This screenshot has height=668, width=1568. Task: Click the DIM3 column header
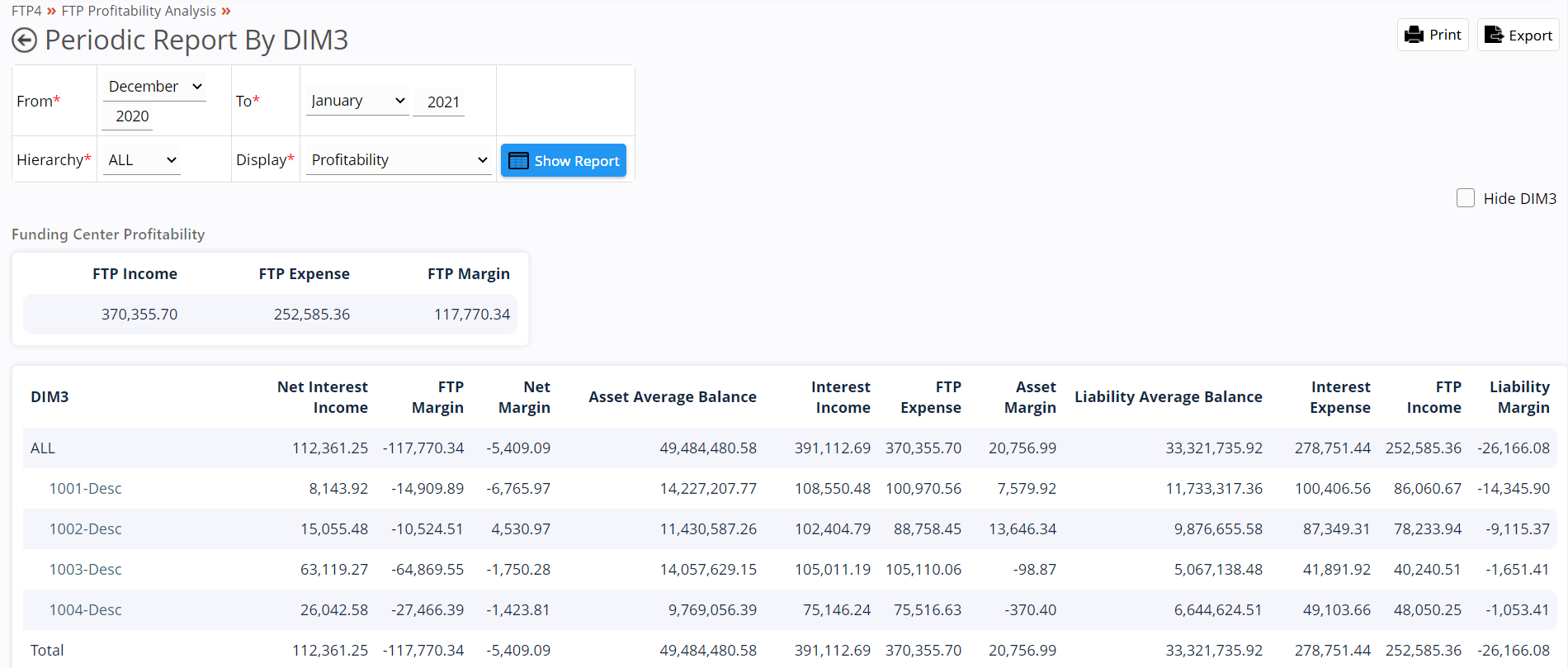pyautogui.click(x=50, y=397)
